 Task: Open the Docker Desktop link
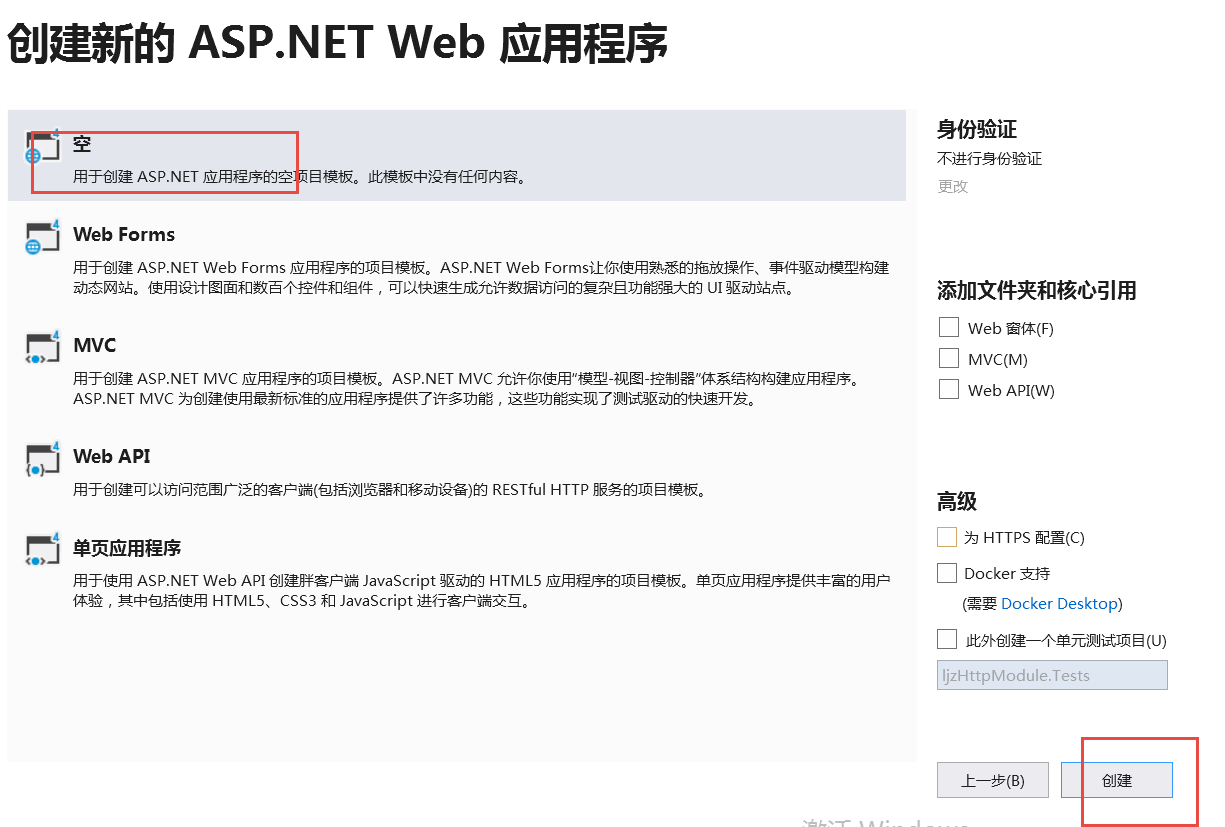coord(1059,604)
